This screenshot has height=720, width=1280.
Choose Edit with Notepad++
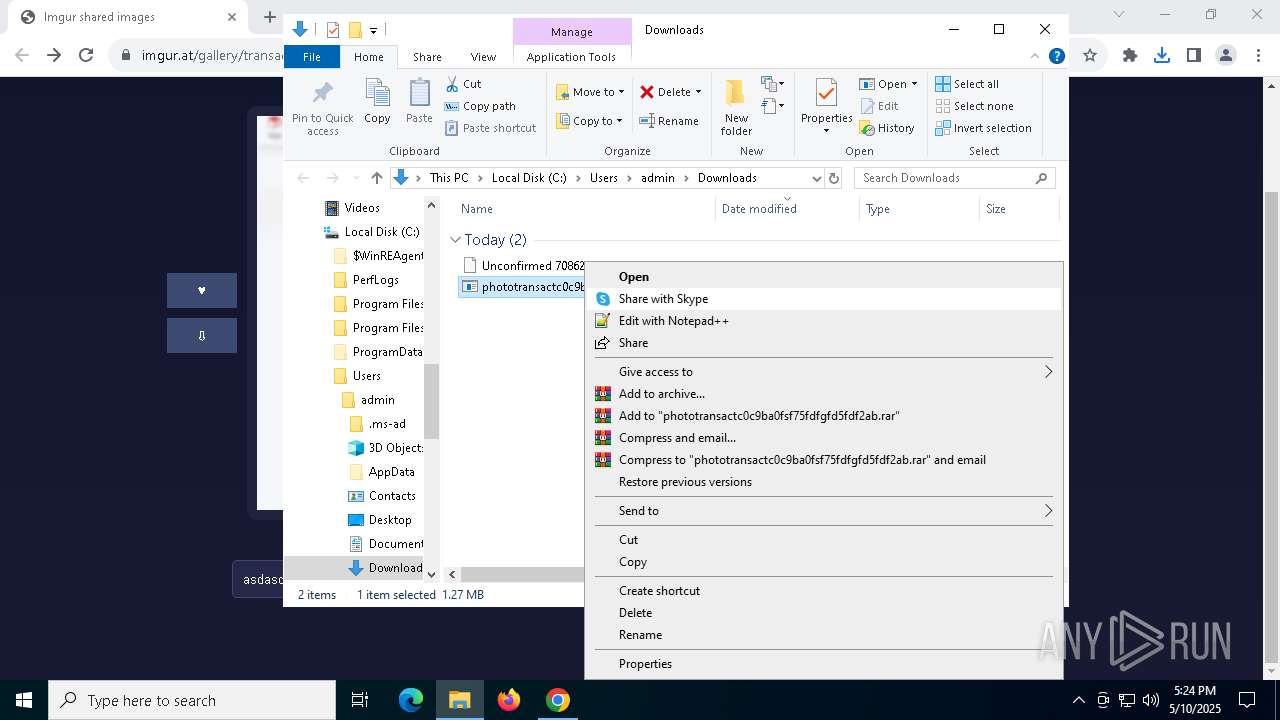point(823,321)
